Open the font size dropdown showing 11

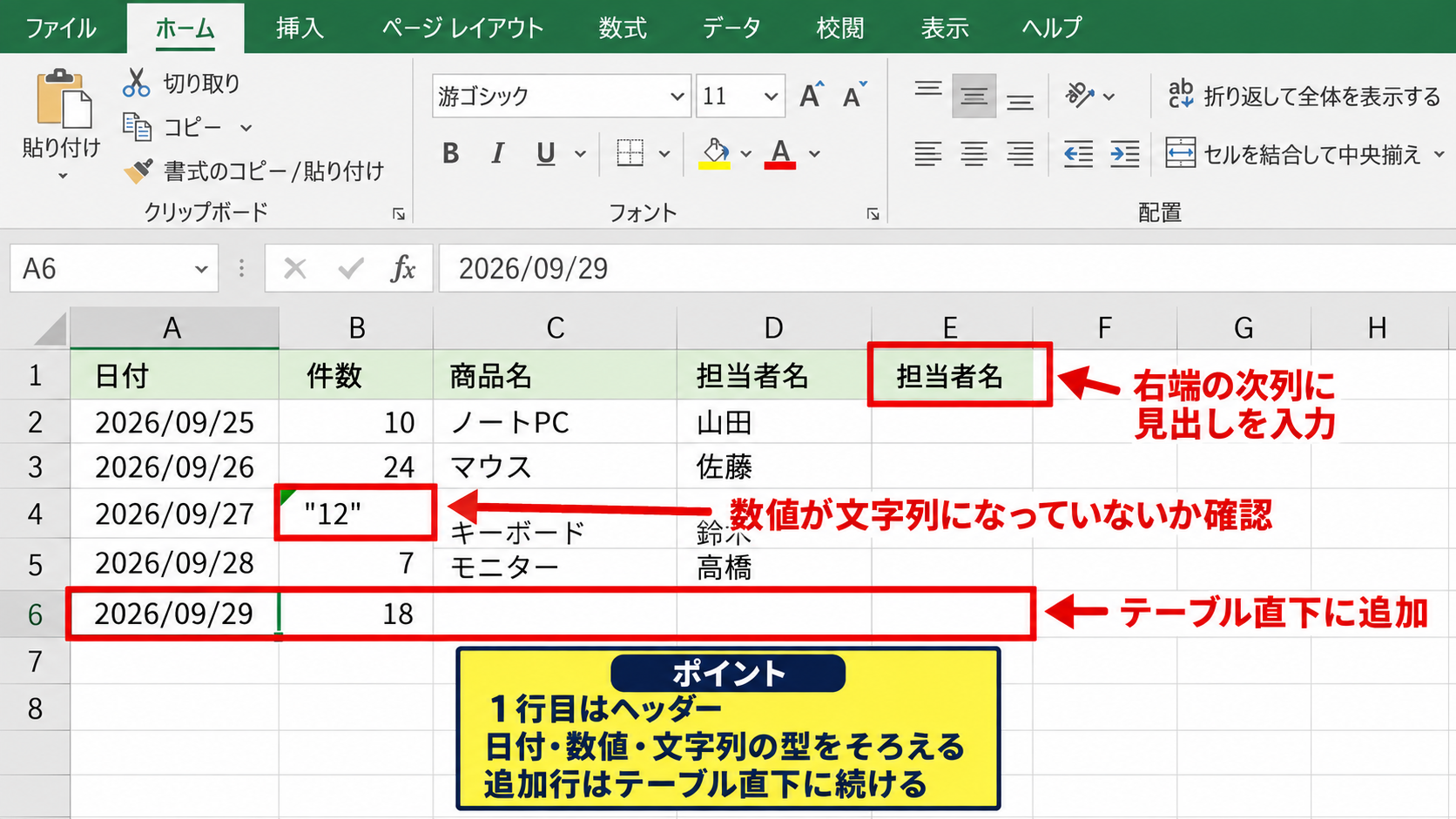click(771, 96)
